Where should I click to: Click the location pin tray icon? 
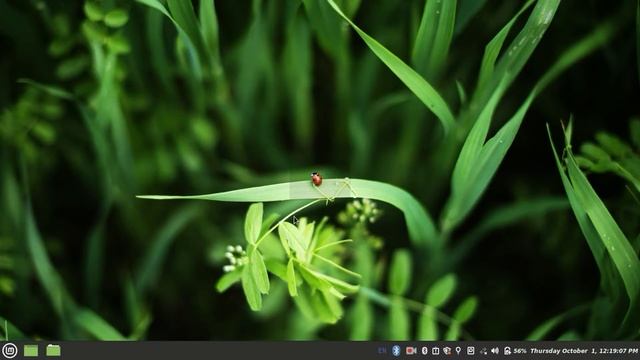pos(458,351)
